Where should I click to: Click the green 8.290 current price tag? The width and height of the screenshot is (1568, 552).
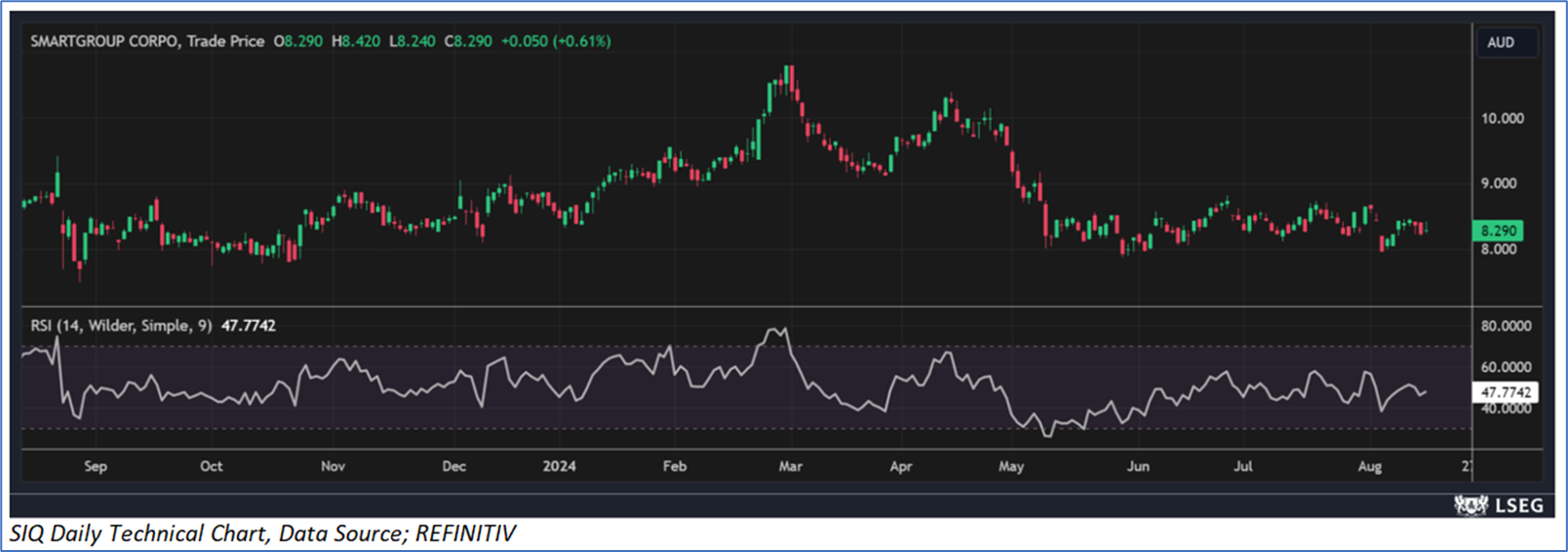(x=1497, y=231)
